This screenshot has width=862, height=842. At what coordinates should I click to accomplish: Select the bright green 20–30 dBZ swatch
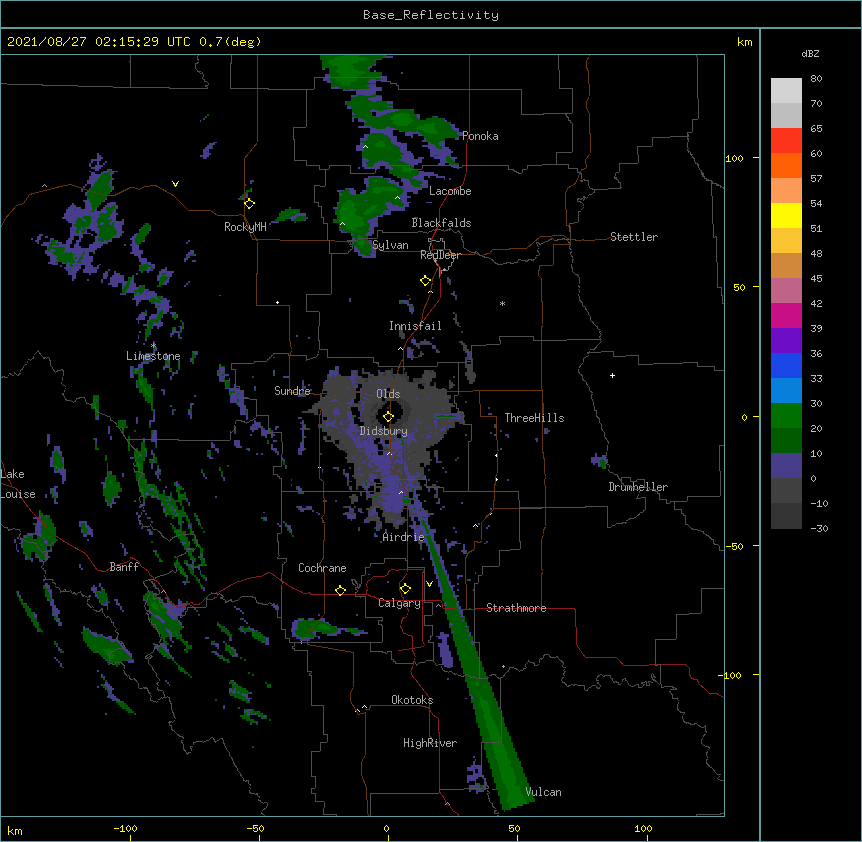[786, 416]
